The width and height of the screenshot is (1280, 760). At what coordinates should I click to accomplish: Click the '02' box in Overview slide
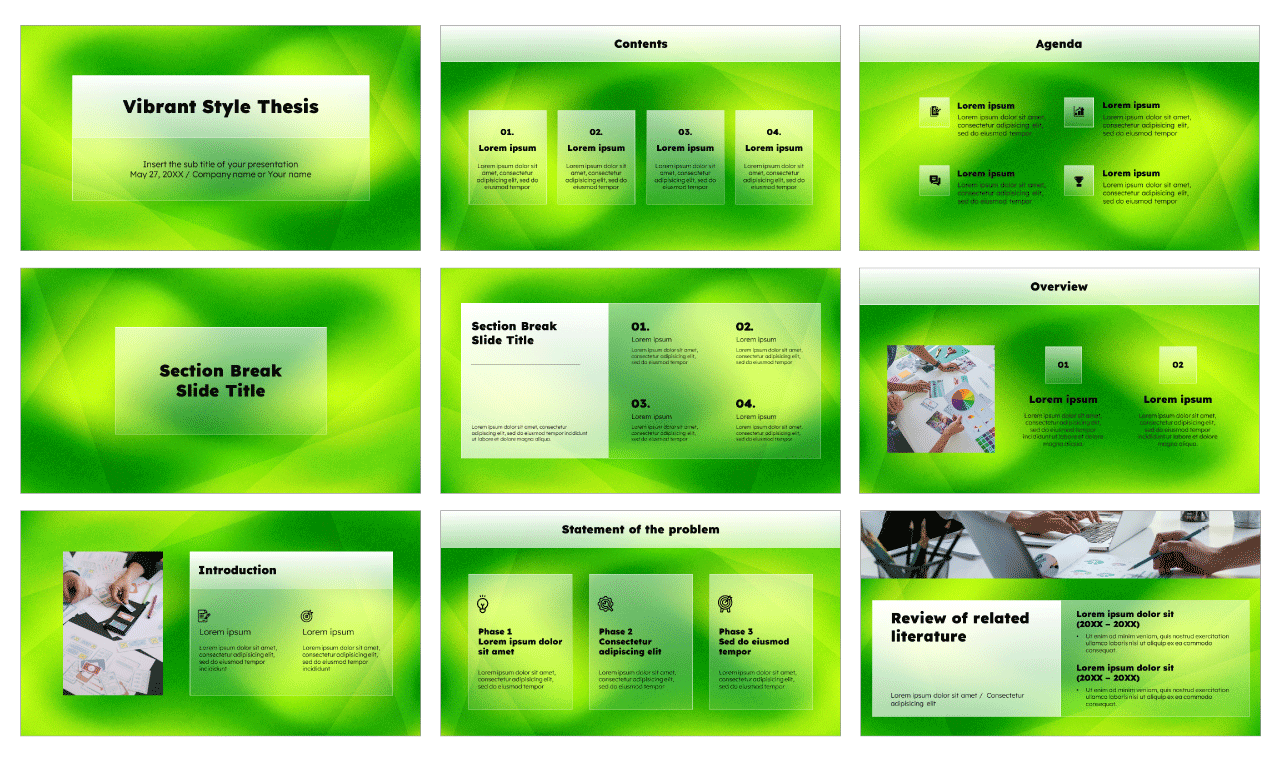(x=1178, y=365)
